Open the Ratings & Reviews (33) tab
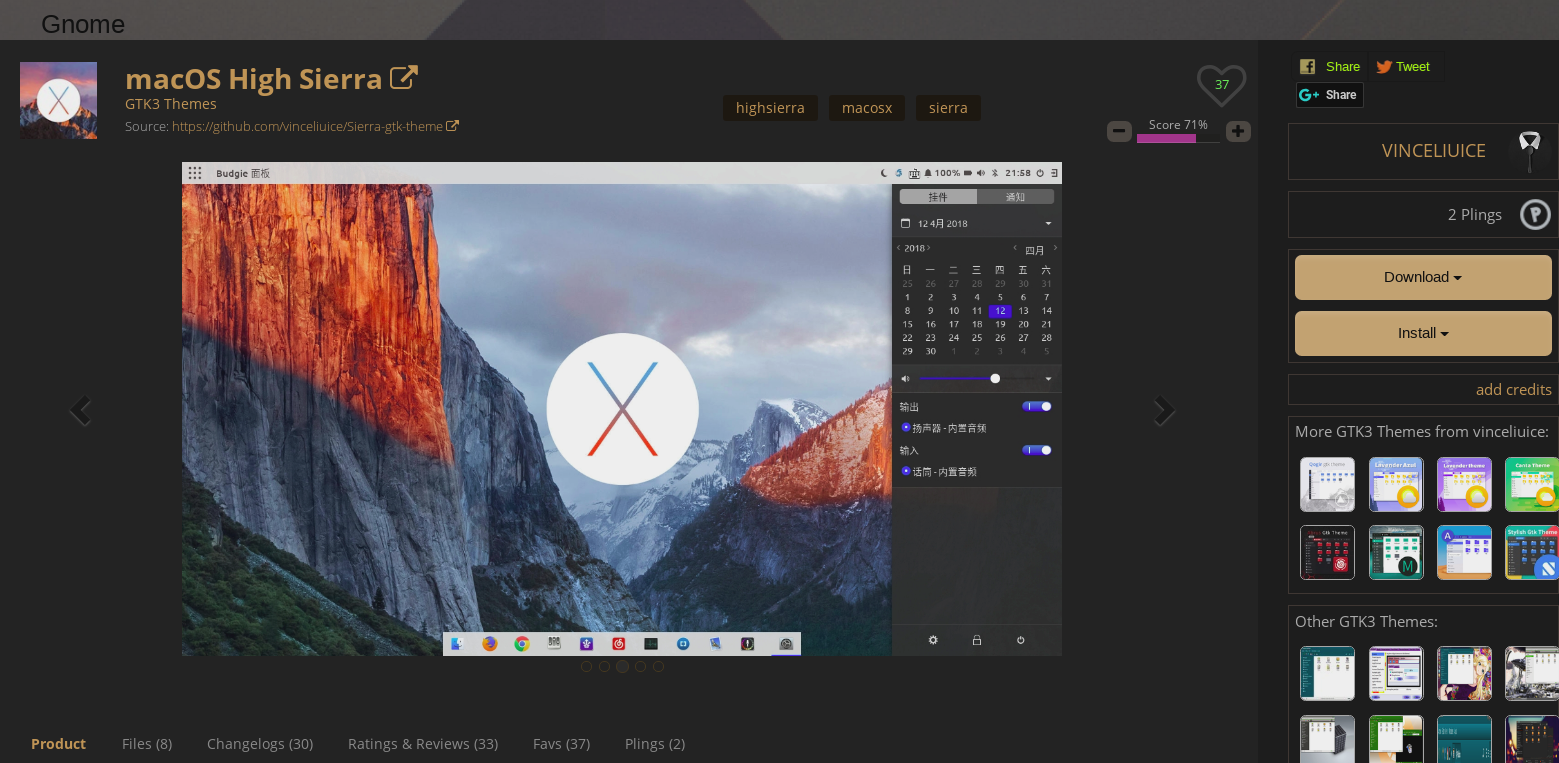1559x763 pixels. coord(423,744)
